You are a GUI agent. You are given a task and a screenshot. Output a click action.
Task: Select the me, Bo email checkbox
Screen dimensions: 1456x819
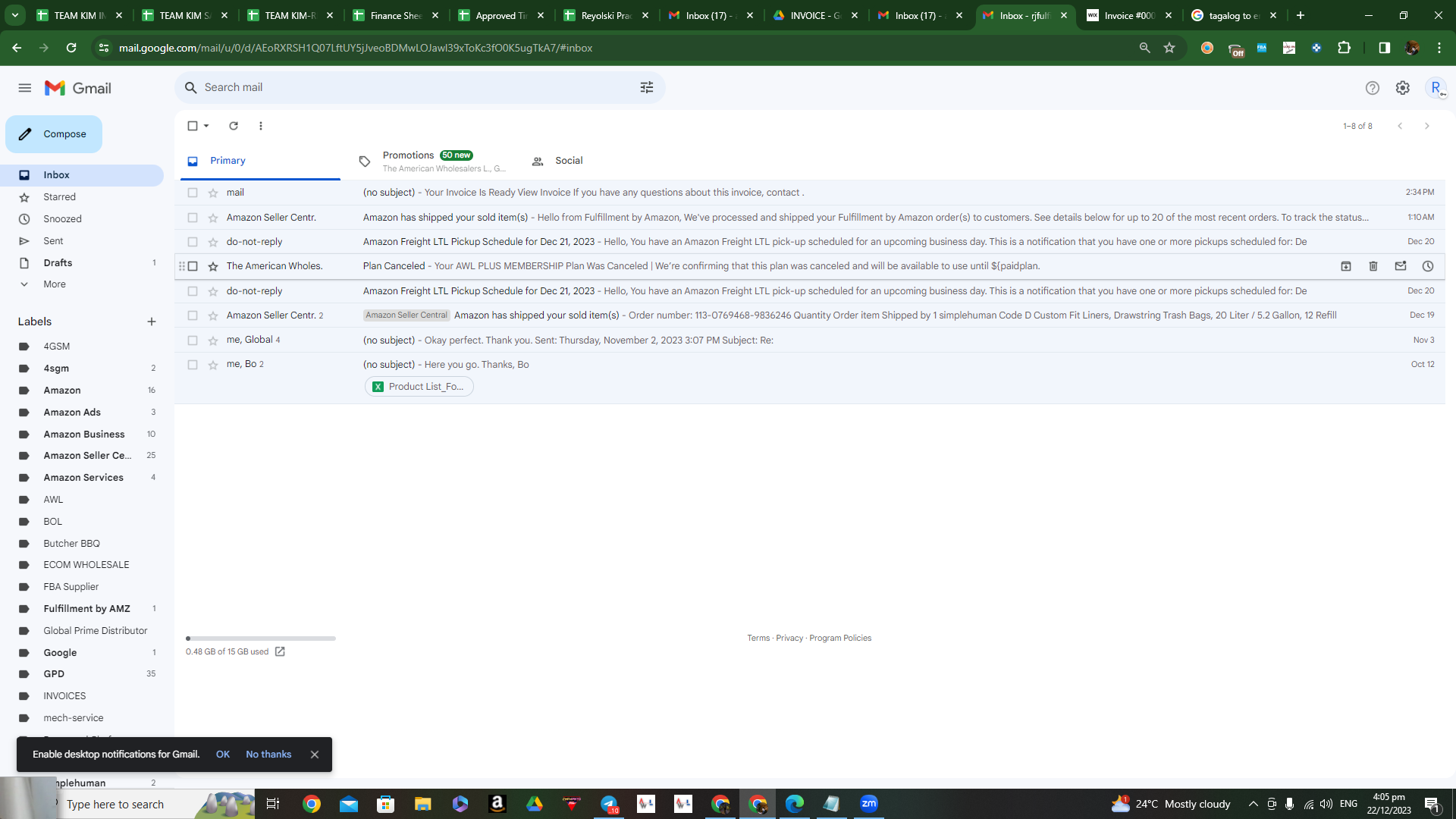(x=193, y=365)
